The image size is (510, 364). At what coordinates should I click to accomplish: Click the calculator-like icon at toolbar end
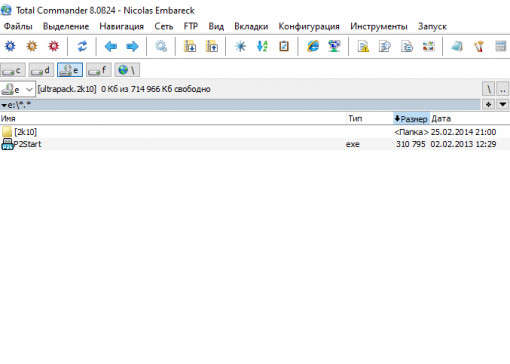501,46
